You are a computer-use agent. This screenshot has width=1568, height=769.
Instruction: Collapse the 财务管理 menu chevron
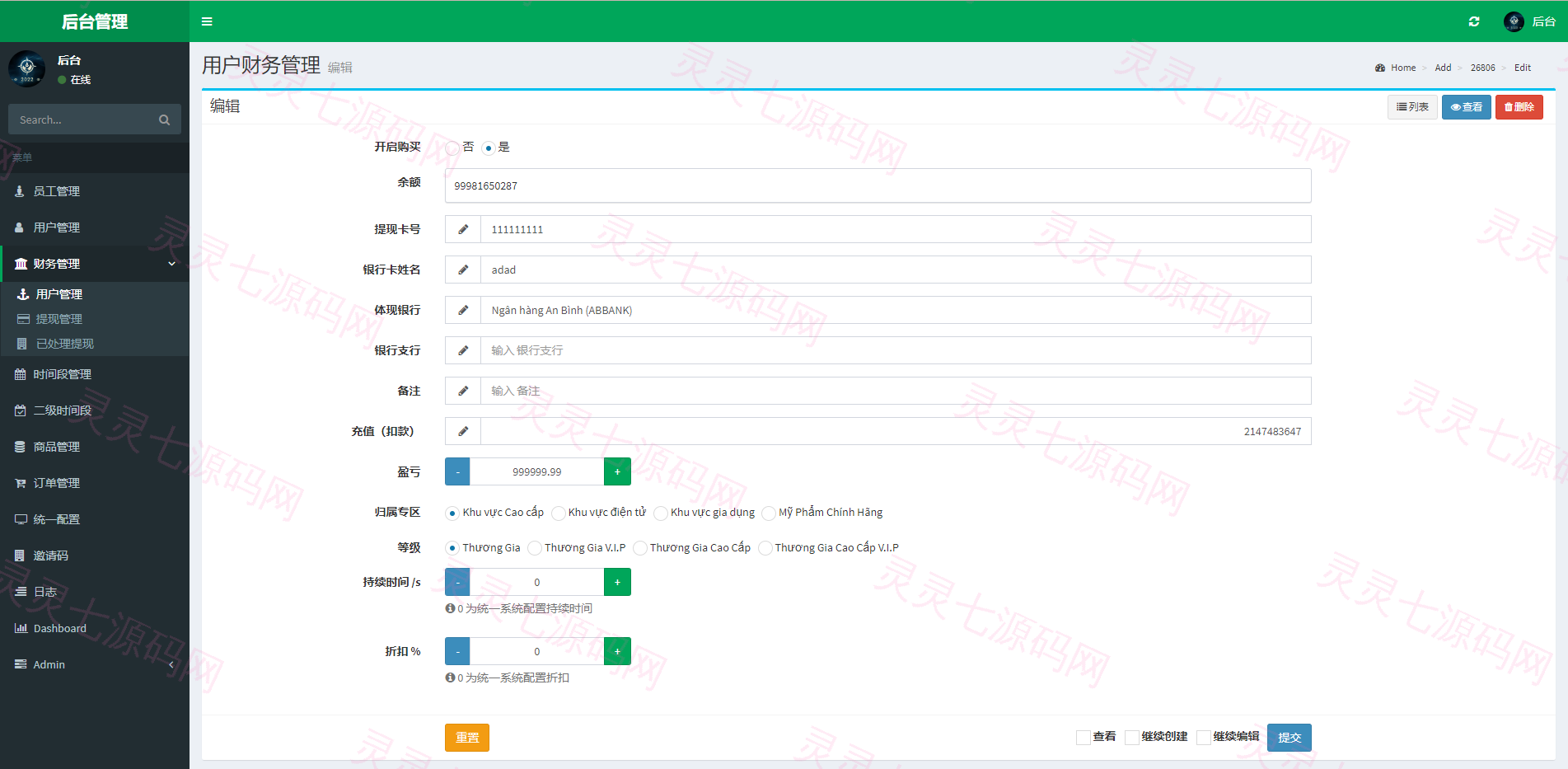[x=172, y=264]
